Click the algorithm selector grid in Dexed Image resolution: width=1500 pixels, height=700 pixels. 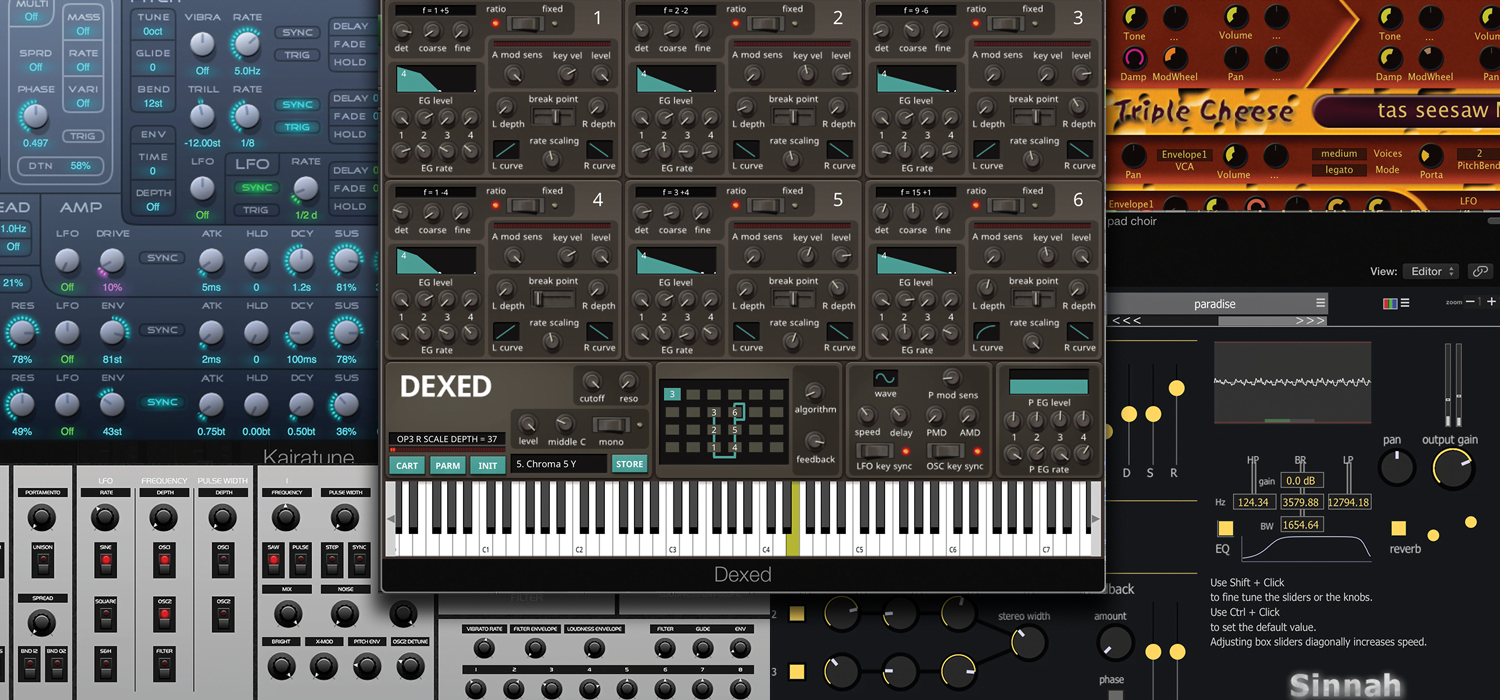pyautogui.click(x=722, y=420)
